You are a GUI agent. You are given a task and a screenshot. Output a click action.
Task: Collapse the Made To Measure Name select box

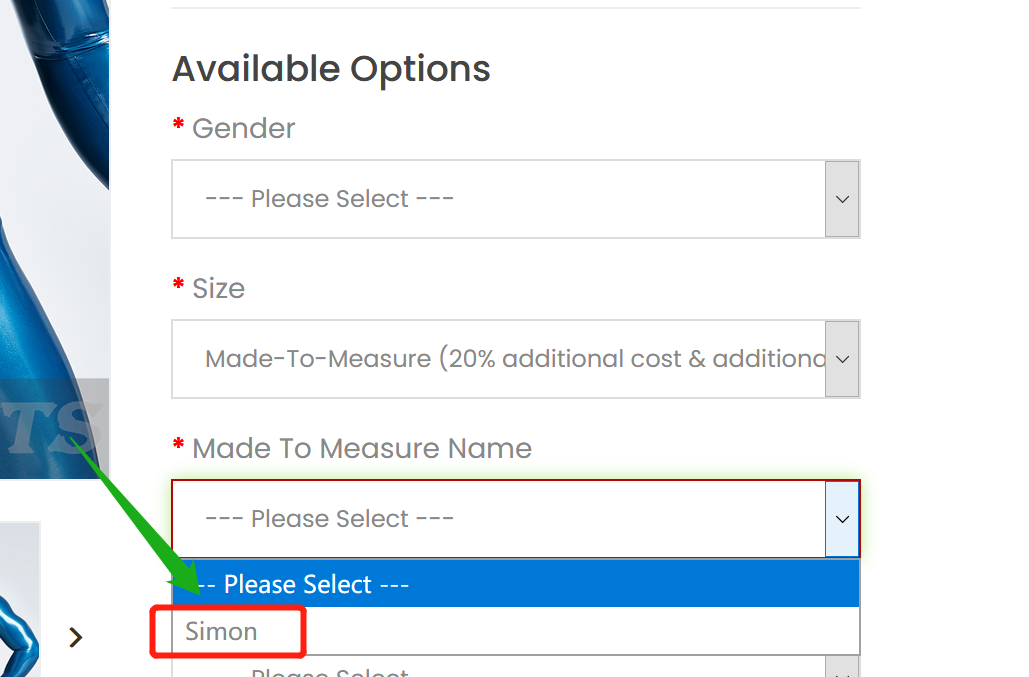[x=516, y=519]
